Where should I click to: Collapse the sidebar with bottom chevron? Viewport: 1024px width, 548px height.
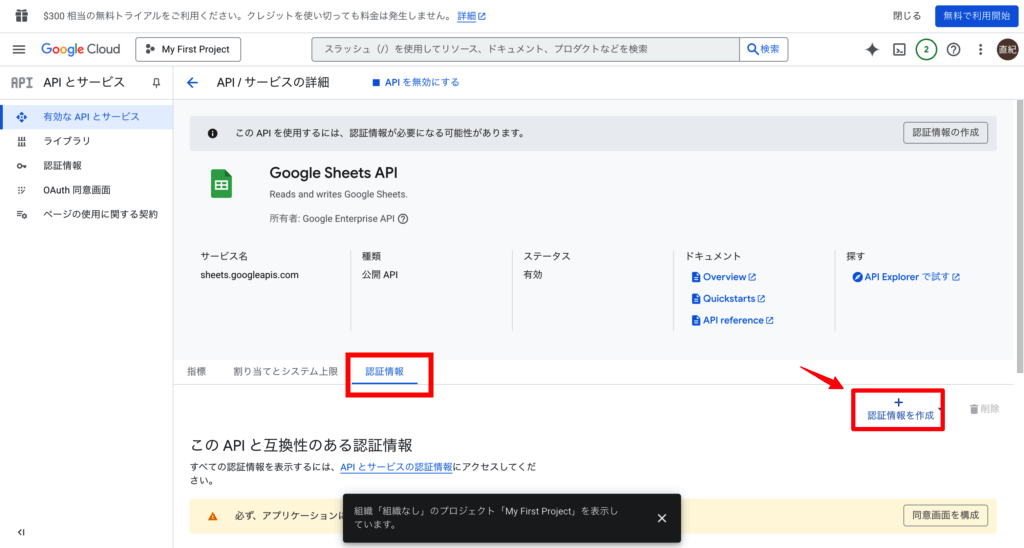pos(21,532)
